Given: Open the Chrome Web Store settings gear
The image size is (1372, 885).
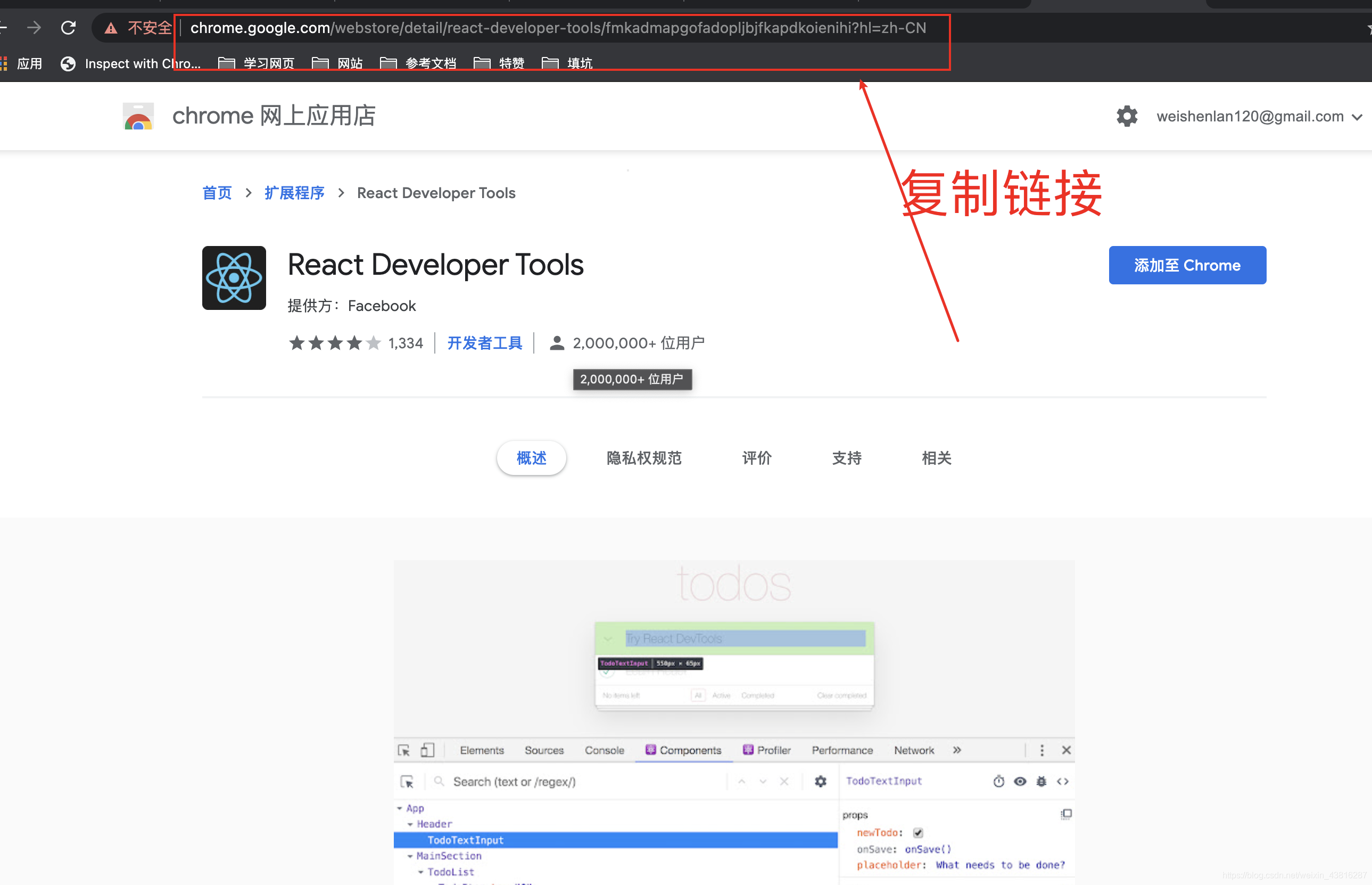Looking at the screenshot, I should (x=1127, y=117).
